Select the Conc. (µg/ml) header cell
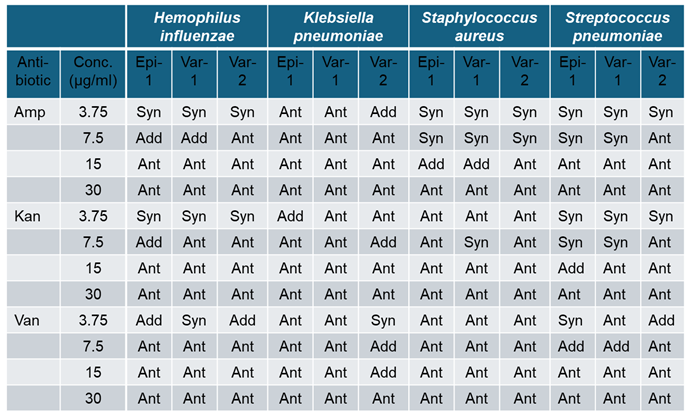 (91, 73)
